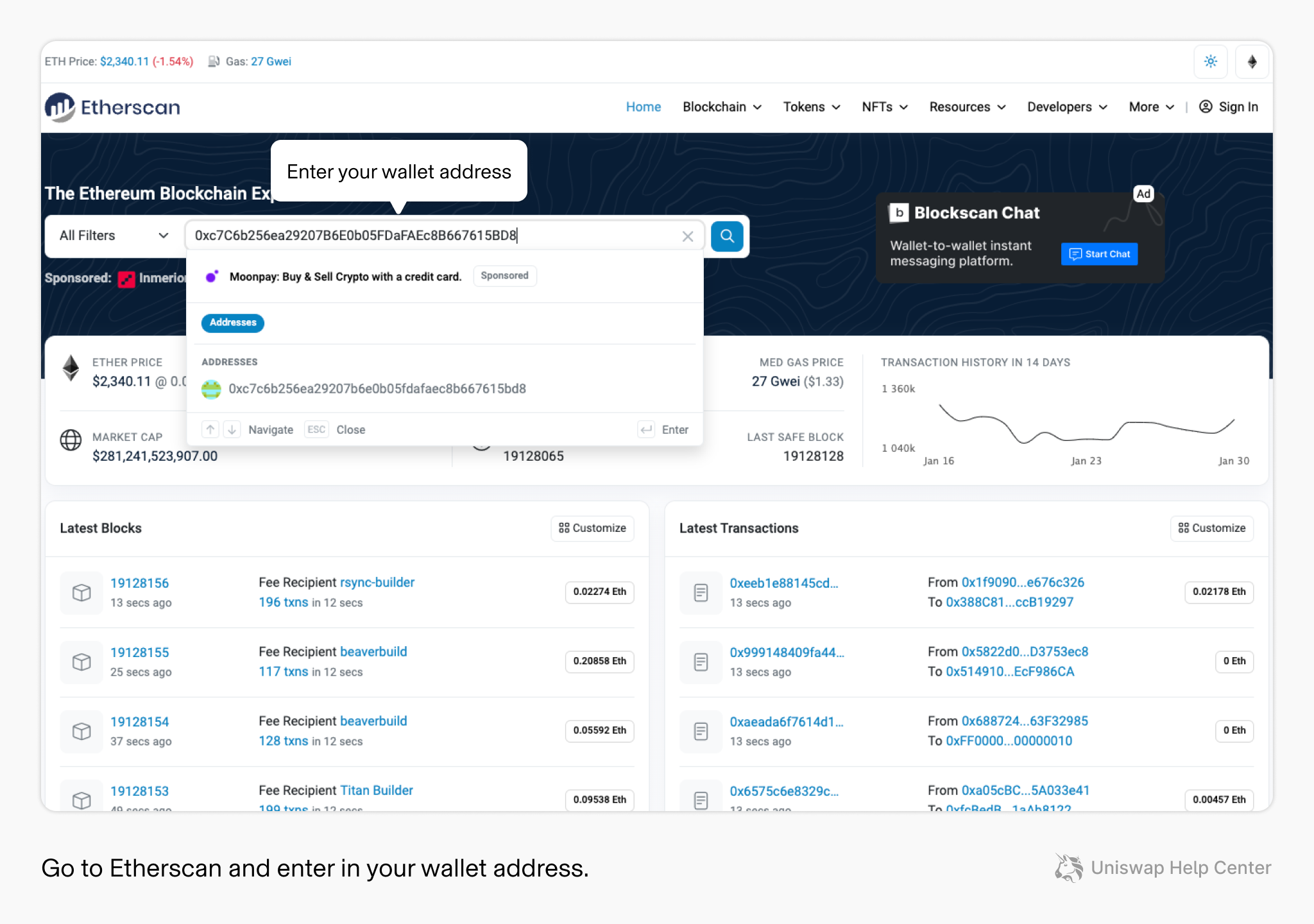Customize the Latest Transactions panel
Image resolution: width=1314 pixels, height=924 pixels.
(x=1212, y=528)
